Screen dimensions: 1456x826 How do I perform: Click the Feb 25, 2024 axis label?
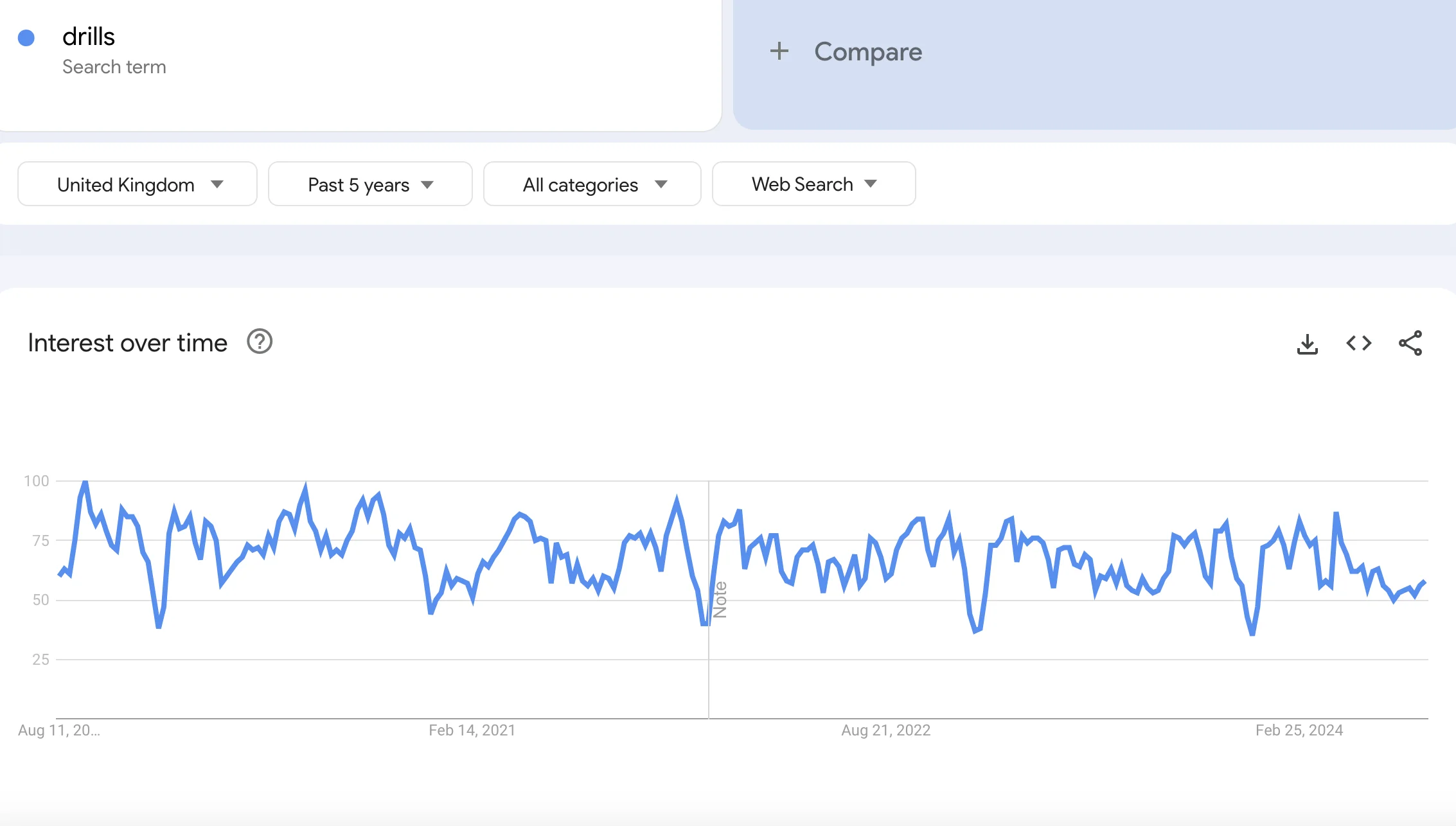coord(1299,730)
